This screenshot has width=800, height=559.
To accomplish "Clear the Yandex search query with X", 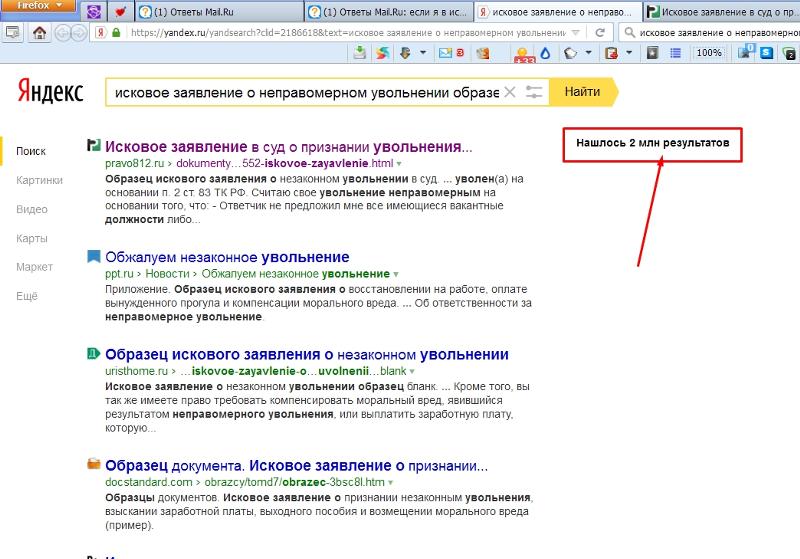I will point(510,92).
